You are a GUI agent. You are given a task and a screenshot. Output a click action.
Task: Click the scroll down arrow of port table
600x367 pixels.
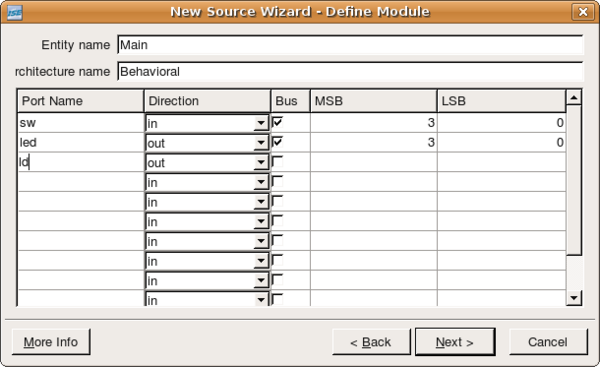click(574, 298)
